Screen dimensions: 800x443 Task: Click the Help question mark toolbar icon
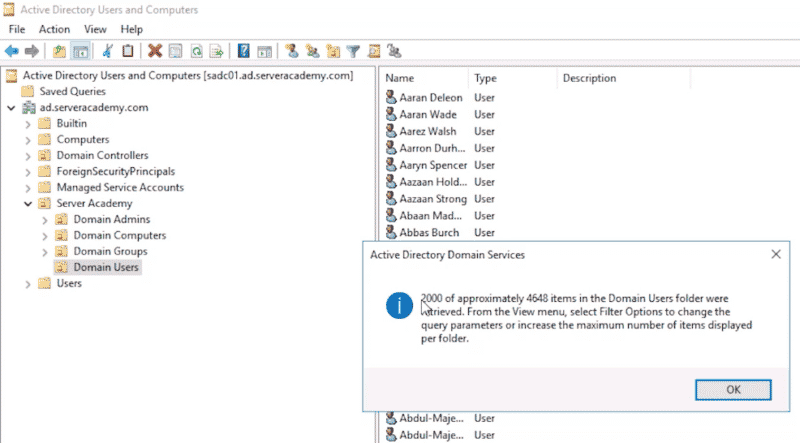click(x=243, y=51)
